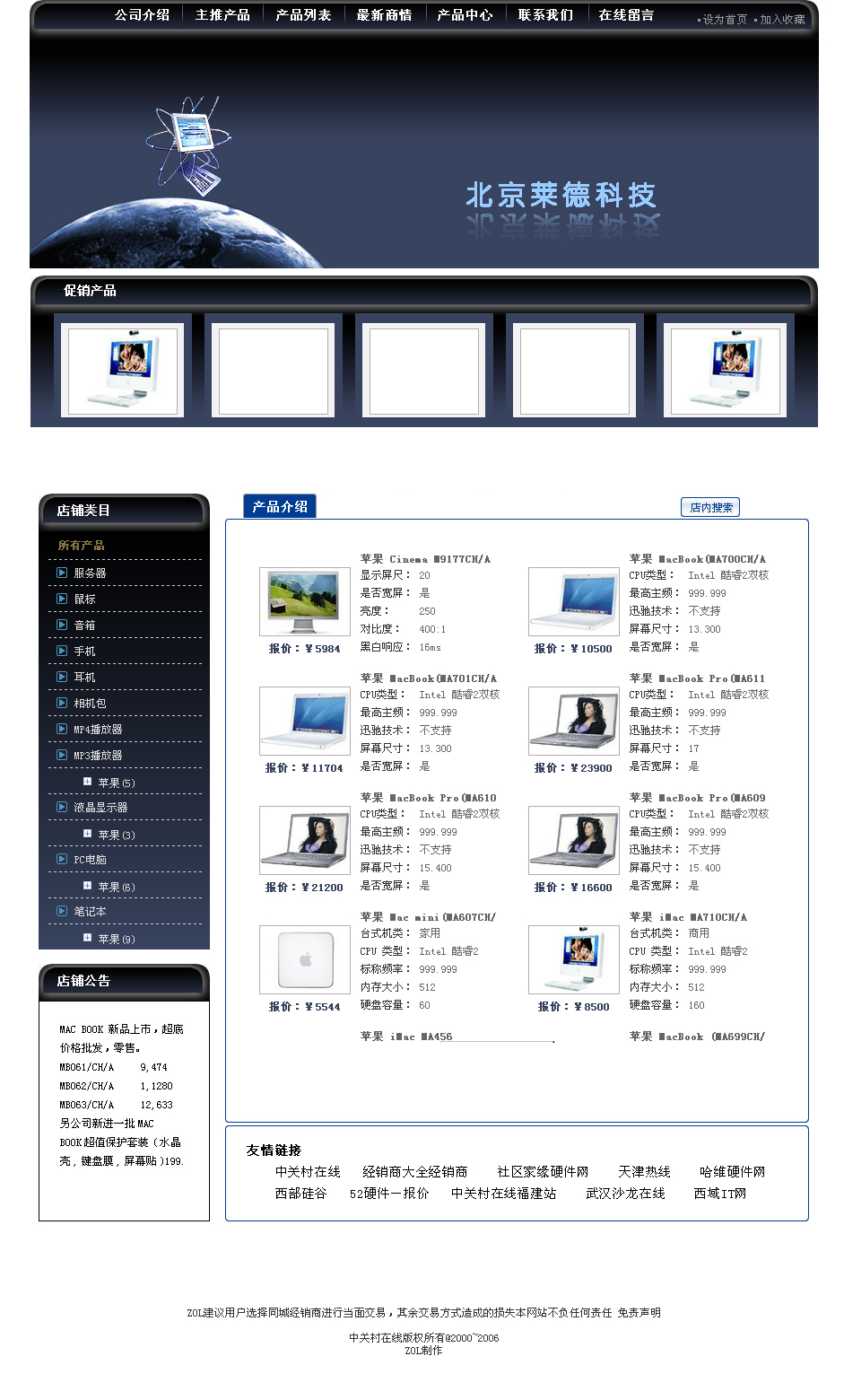Open the 苹果 MacBook Pro(MA610 title

(x=428, y=798)
